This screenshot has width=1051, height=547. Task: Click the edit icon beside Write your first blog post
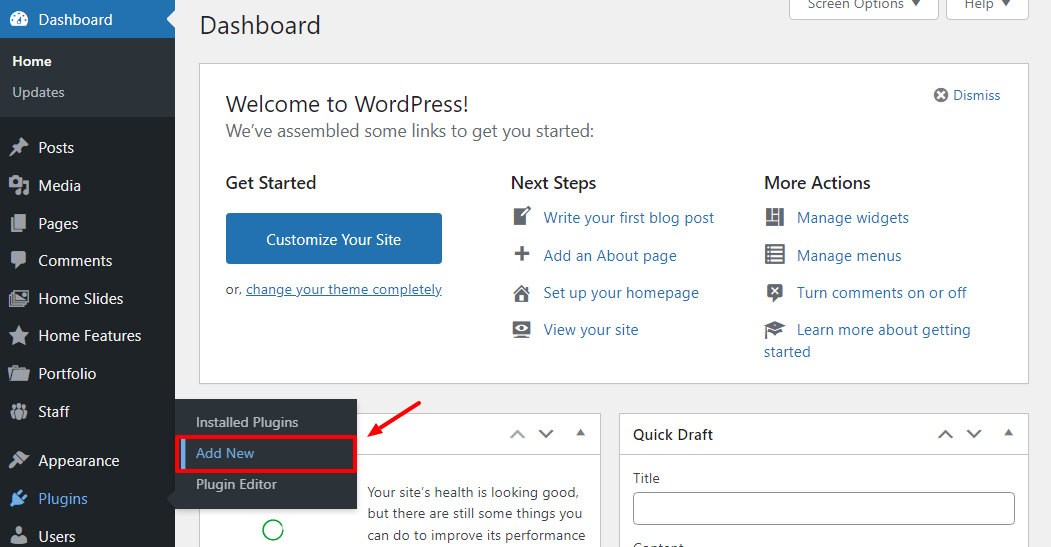coord(521,217)
